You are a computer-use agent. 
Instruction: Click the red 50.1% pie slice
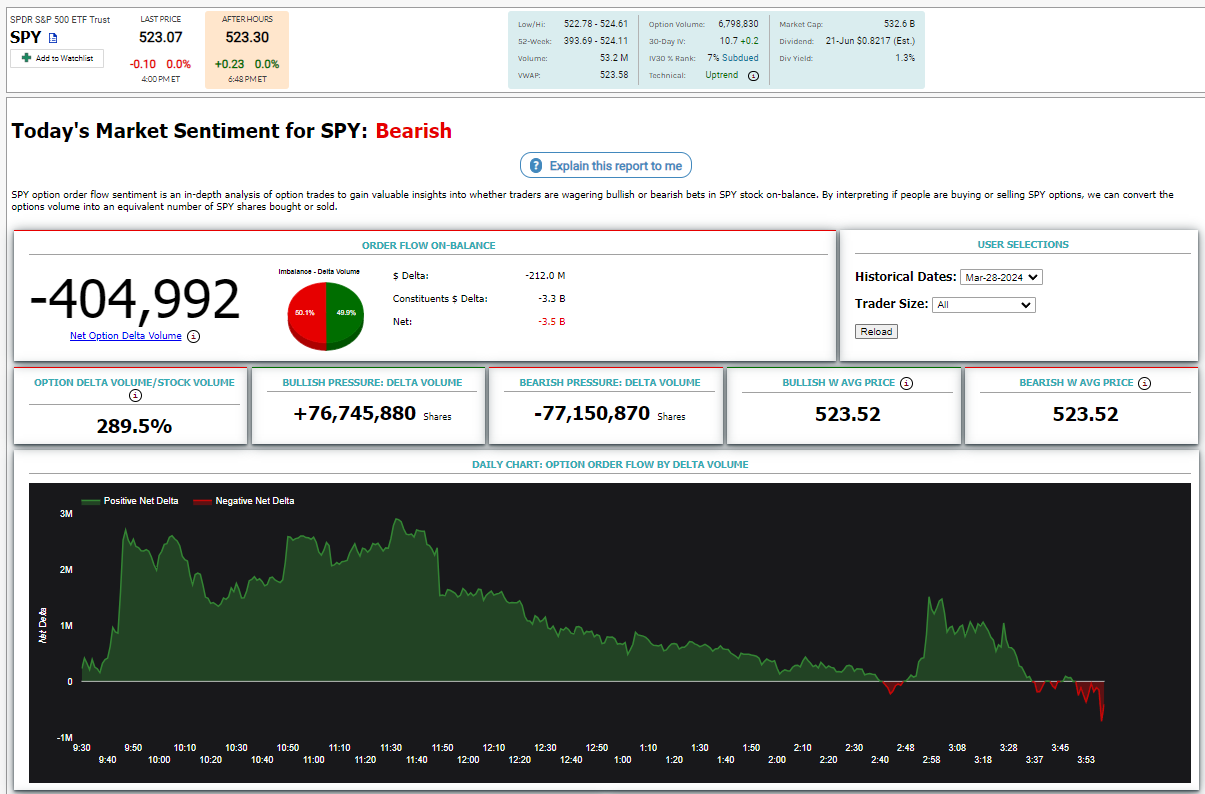[304, 314]
